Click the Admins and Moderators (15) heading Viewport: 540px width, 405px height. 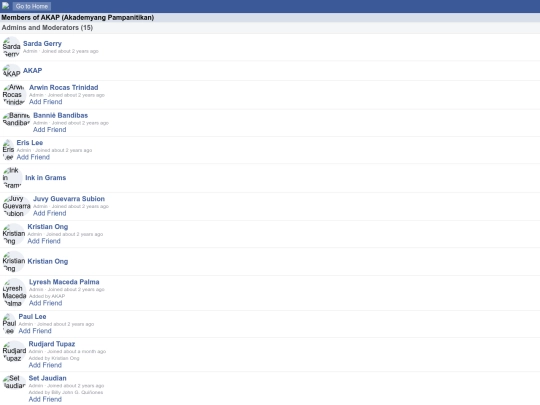(47, 28)
